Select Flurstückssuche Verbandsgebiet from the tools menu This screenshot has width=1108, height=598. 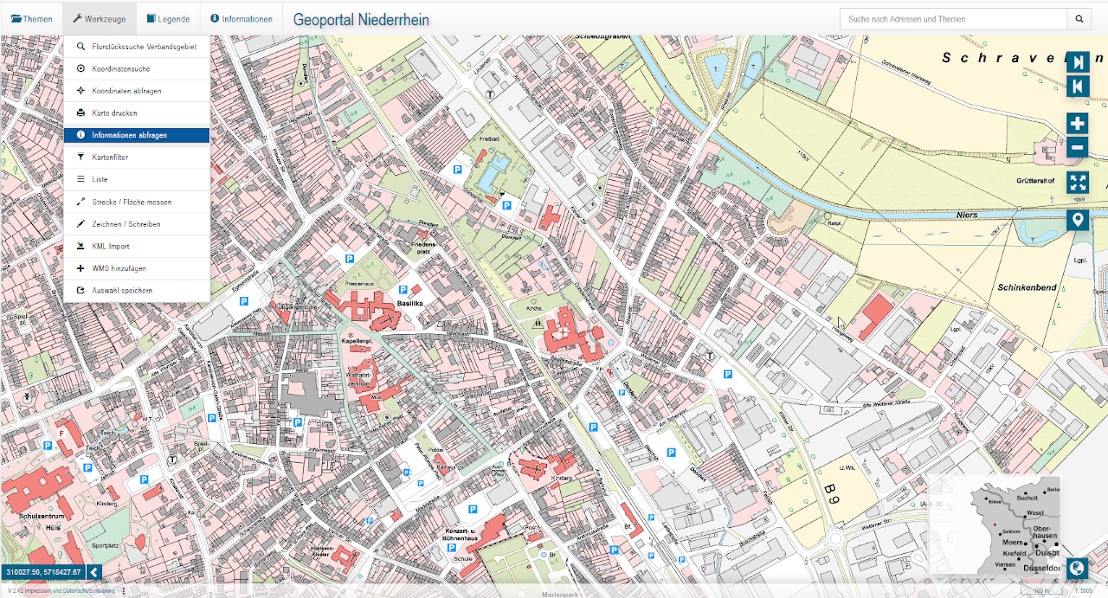(136, 47)
